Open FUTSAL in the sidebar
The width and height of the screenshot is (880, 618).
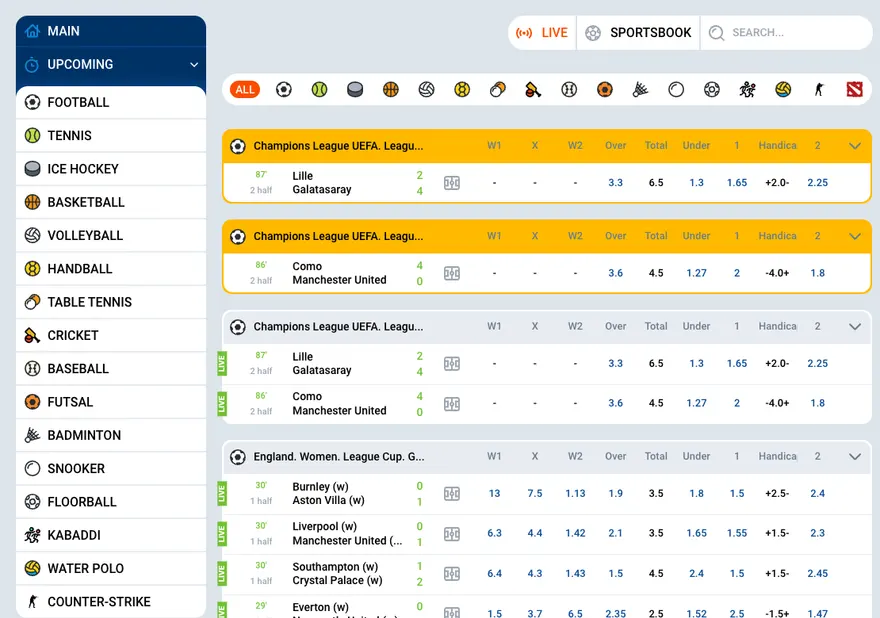point(111,402)
